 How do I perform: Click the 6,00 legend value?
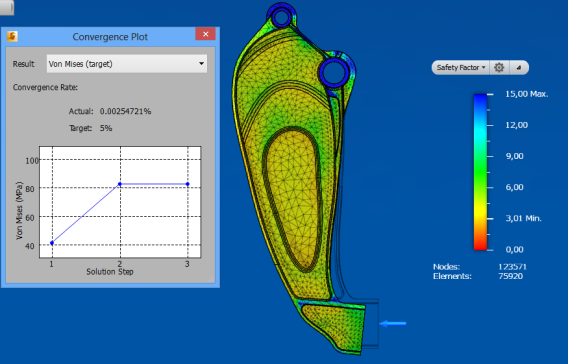(514, 187)
